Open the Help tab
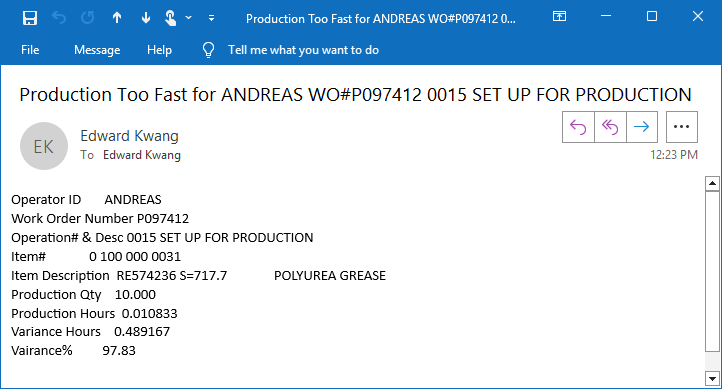The image size is (722, 389). pos(159,50)
